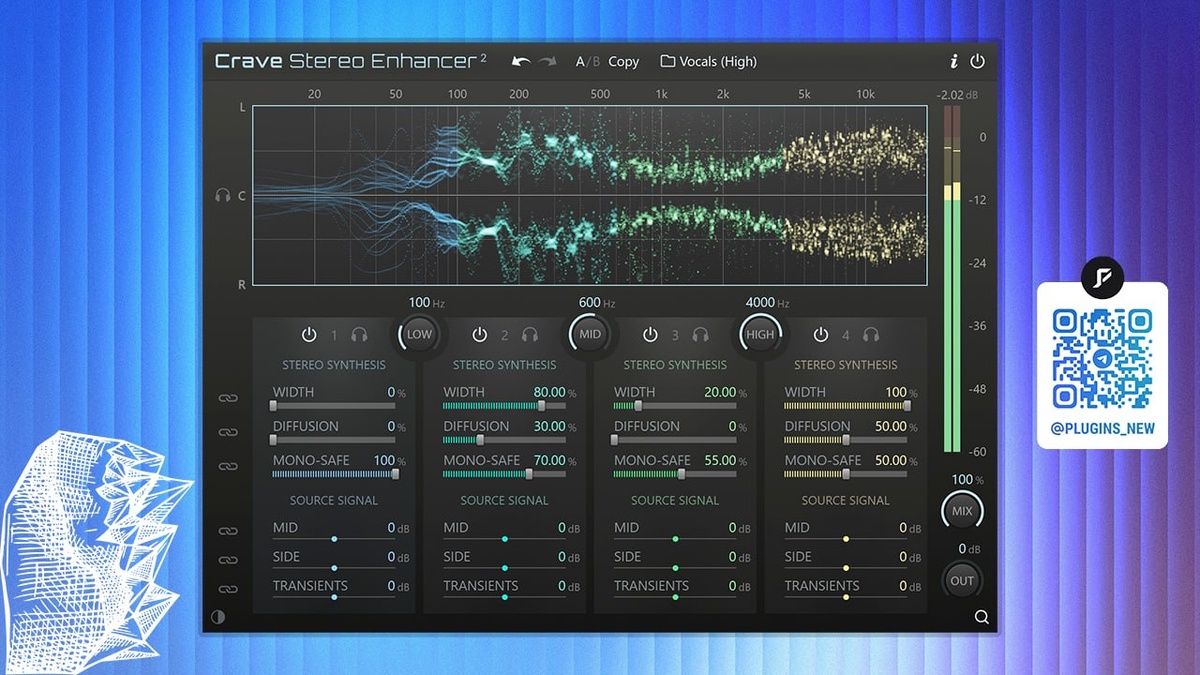The width and height of the screenshot is (1200, 675).
Task: Adjust band 2 DIFFUSION slider at 30.00
Action: tap(504, 440)
